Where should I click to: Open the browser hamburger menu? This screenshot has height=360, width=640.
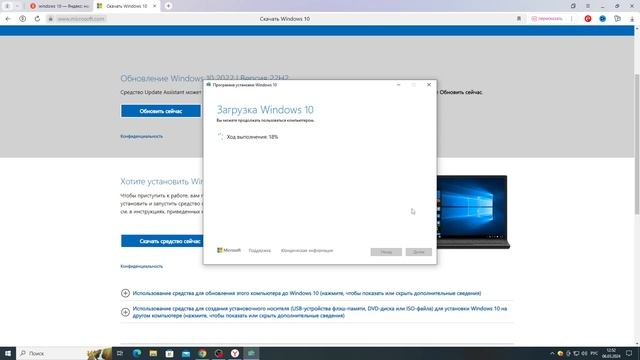pos(588,6)
